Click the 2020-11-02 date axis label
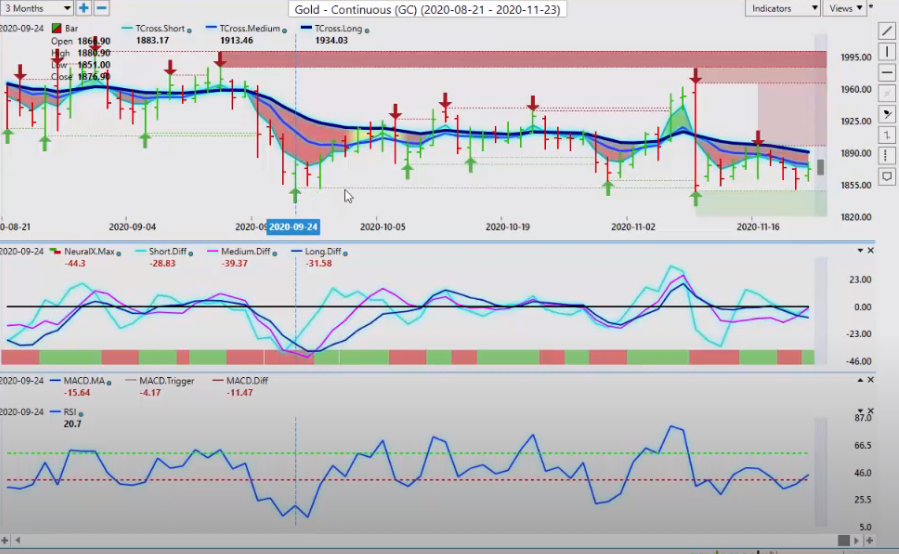The height and width of the screenshot is (554, 899). click(x=633, y=227)
